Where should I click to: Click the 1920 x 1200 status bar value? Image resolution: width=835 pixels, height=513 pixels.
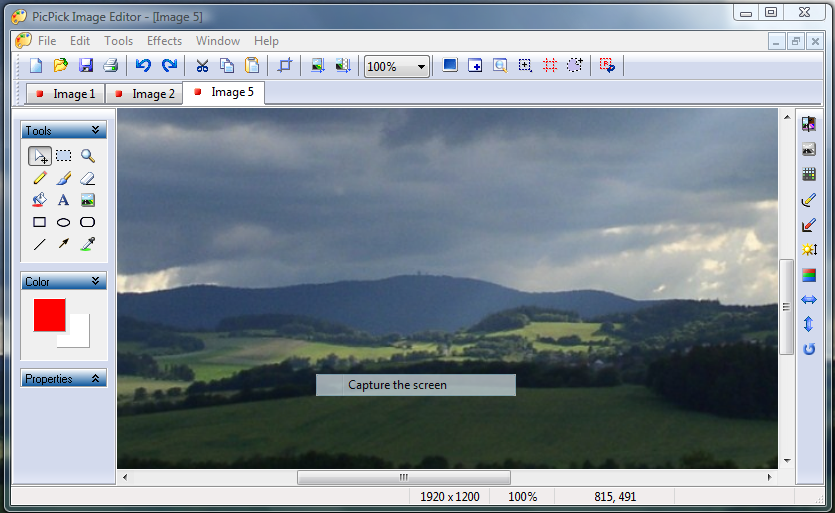pyautogui.click(x=450, y=497)
